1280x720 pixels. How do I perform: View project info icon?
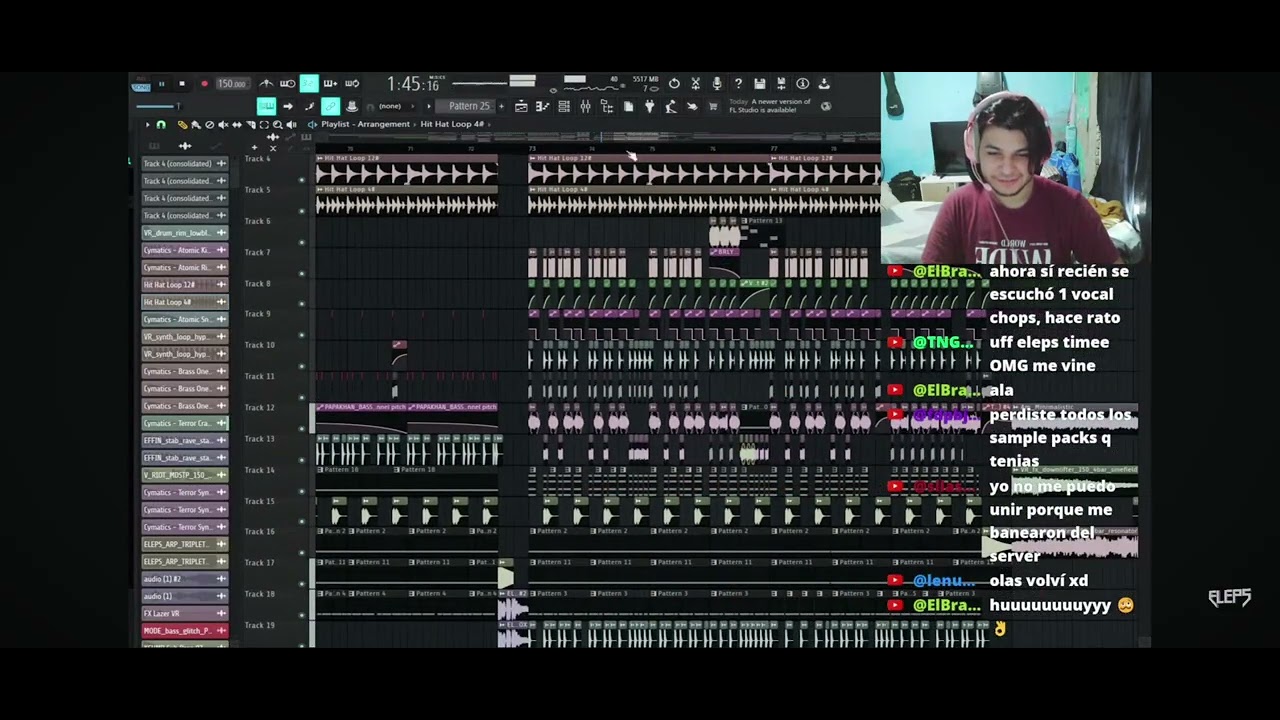pos(803,84)
